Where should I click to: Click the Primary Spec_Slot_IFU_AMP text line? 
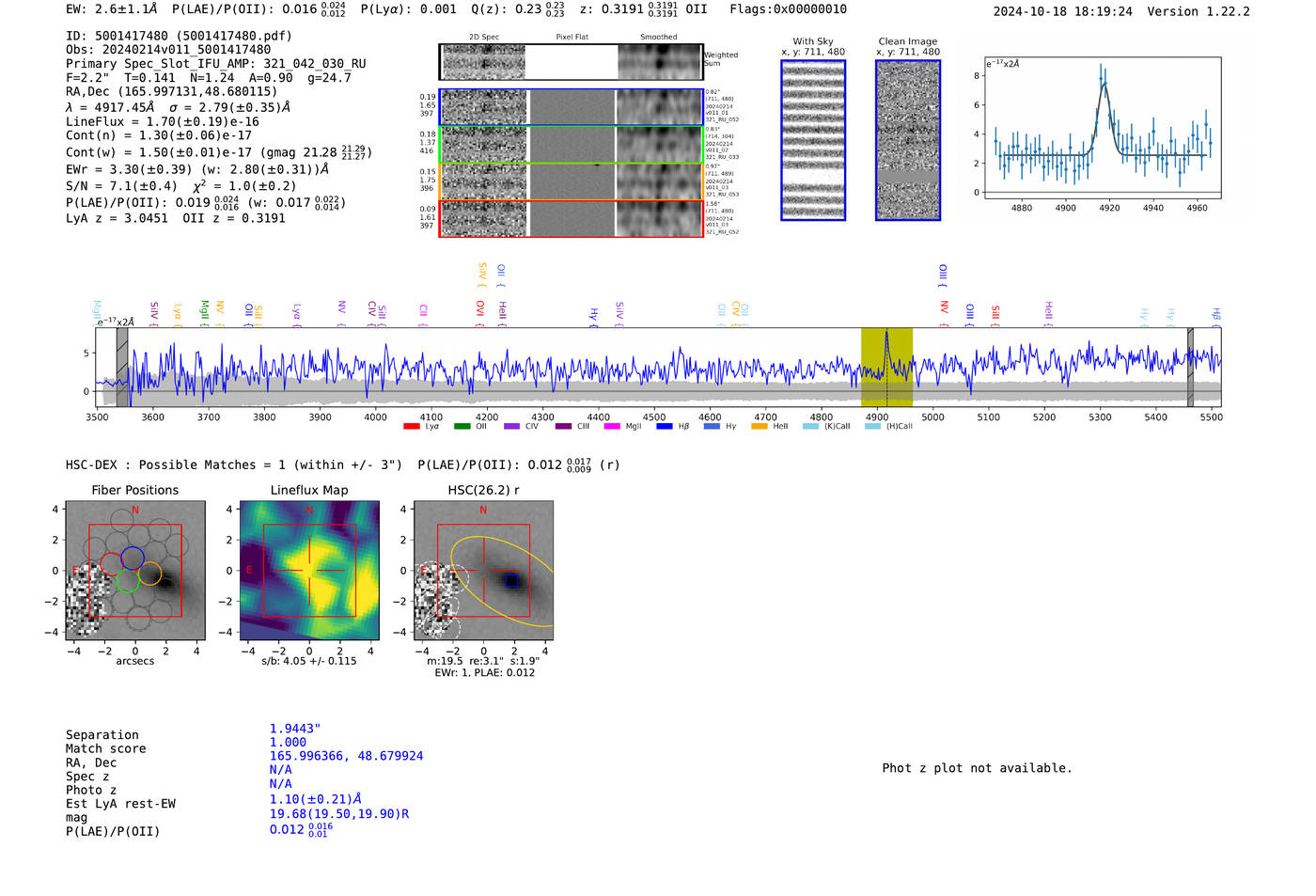pos(216,64)
